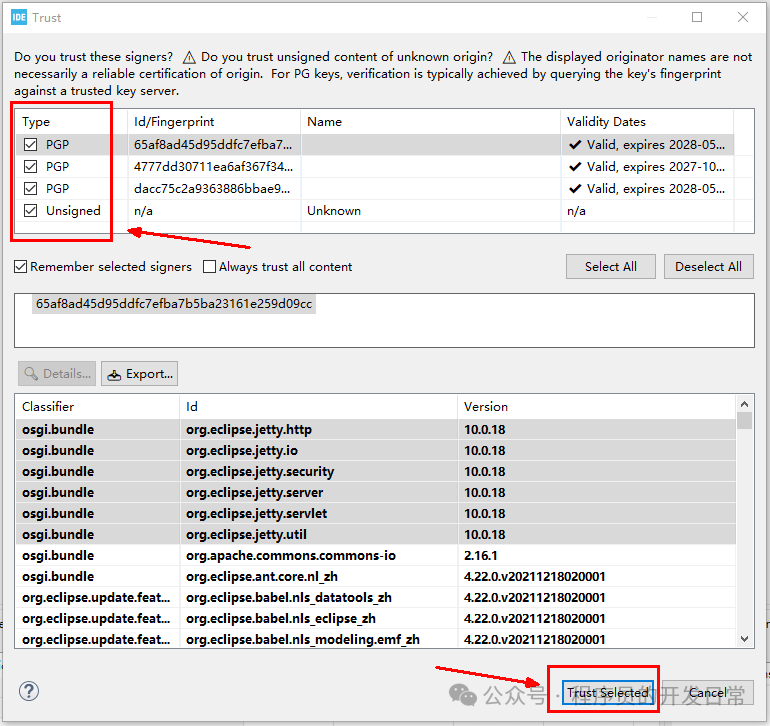Viewport: 770px width, 726px height.
Task: Toggle checkbox for PGP signer 4777dd30711e
Action: [x=30, y=167]
